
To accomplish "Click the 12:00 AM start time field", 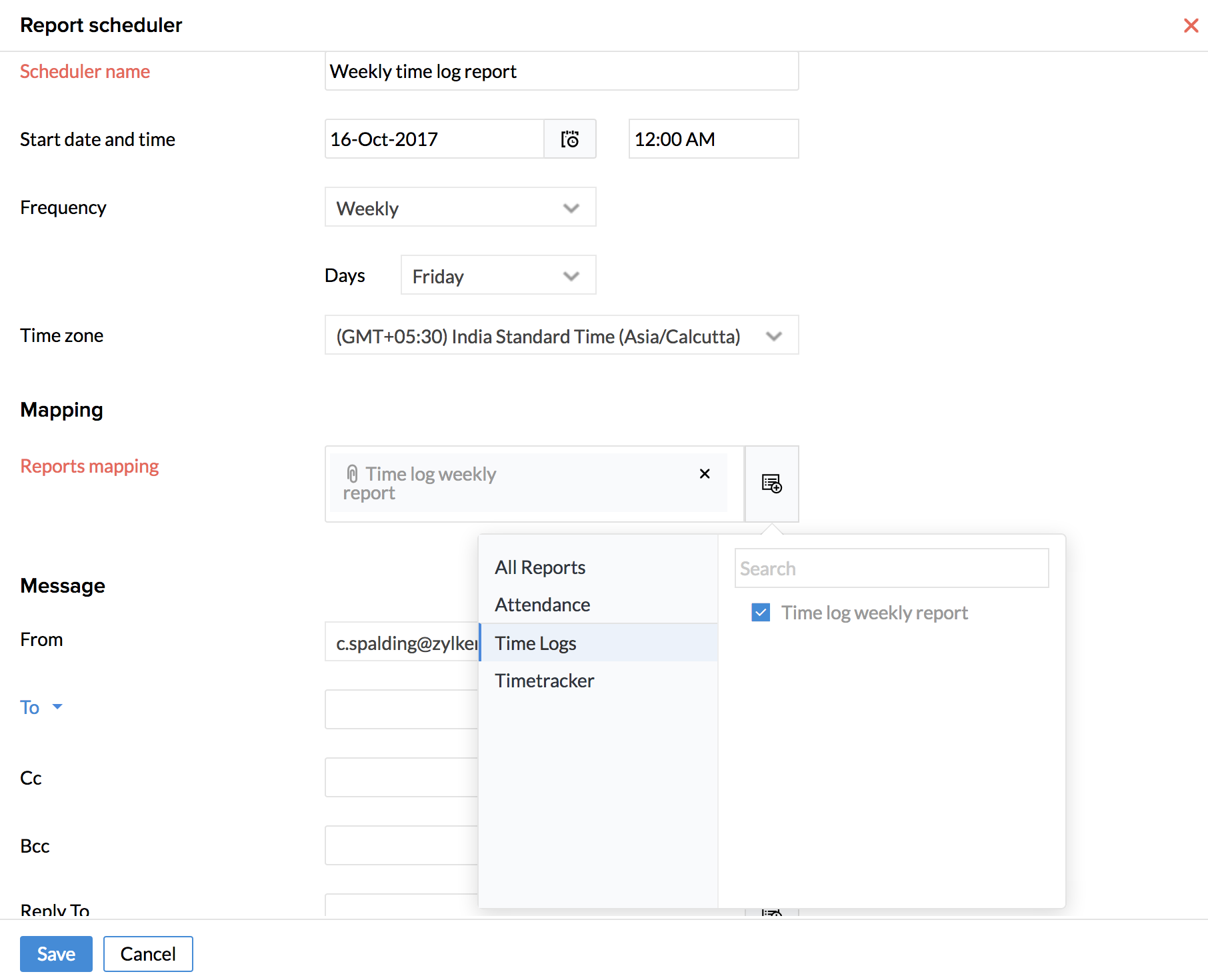I will [713, 139].
